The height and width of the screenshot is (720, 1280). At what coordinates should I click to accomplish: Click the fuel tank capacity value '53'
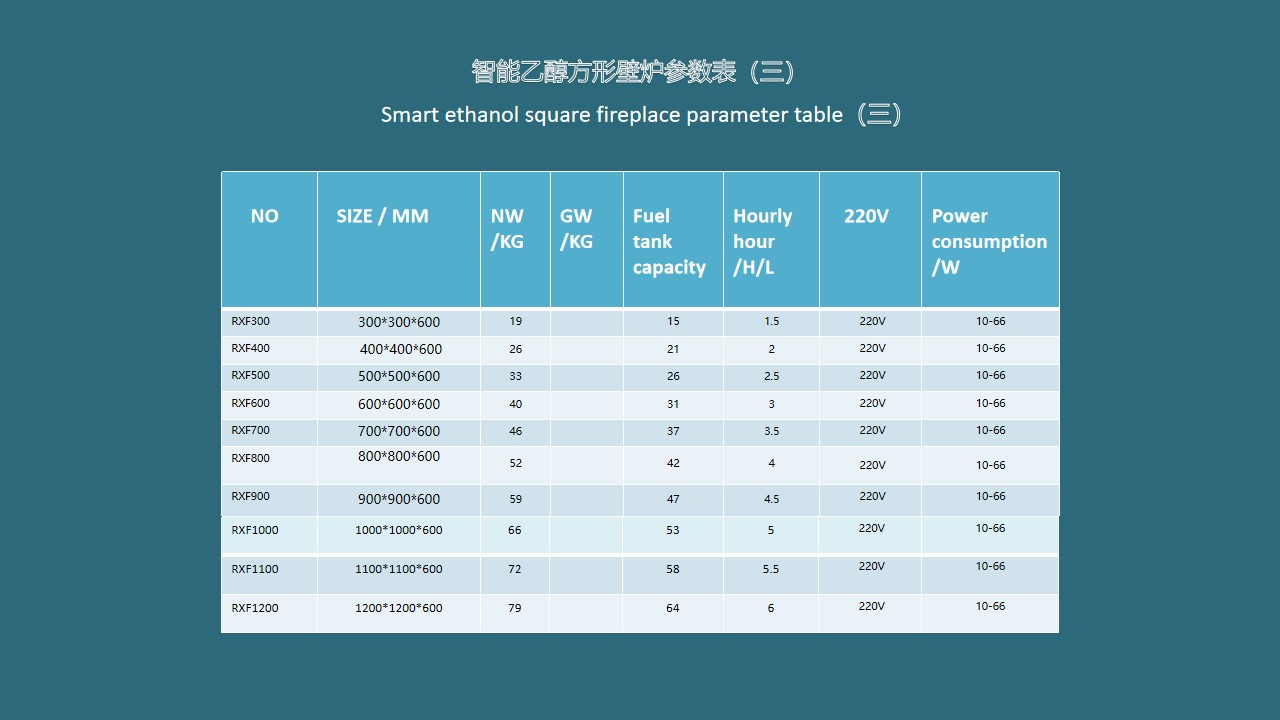click(x=673, y=530)
